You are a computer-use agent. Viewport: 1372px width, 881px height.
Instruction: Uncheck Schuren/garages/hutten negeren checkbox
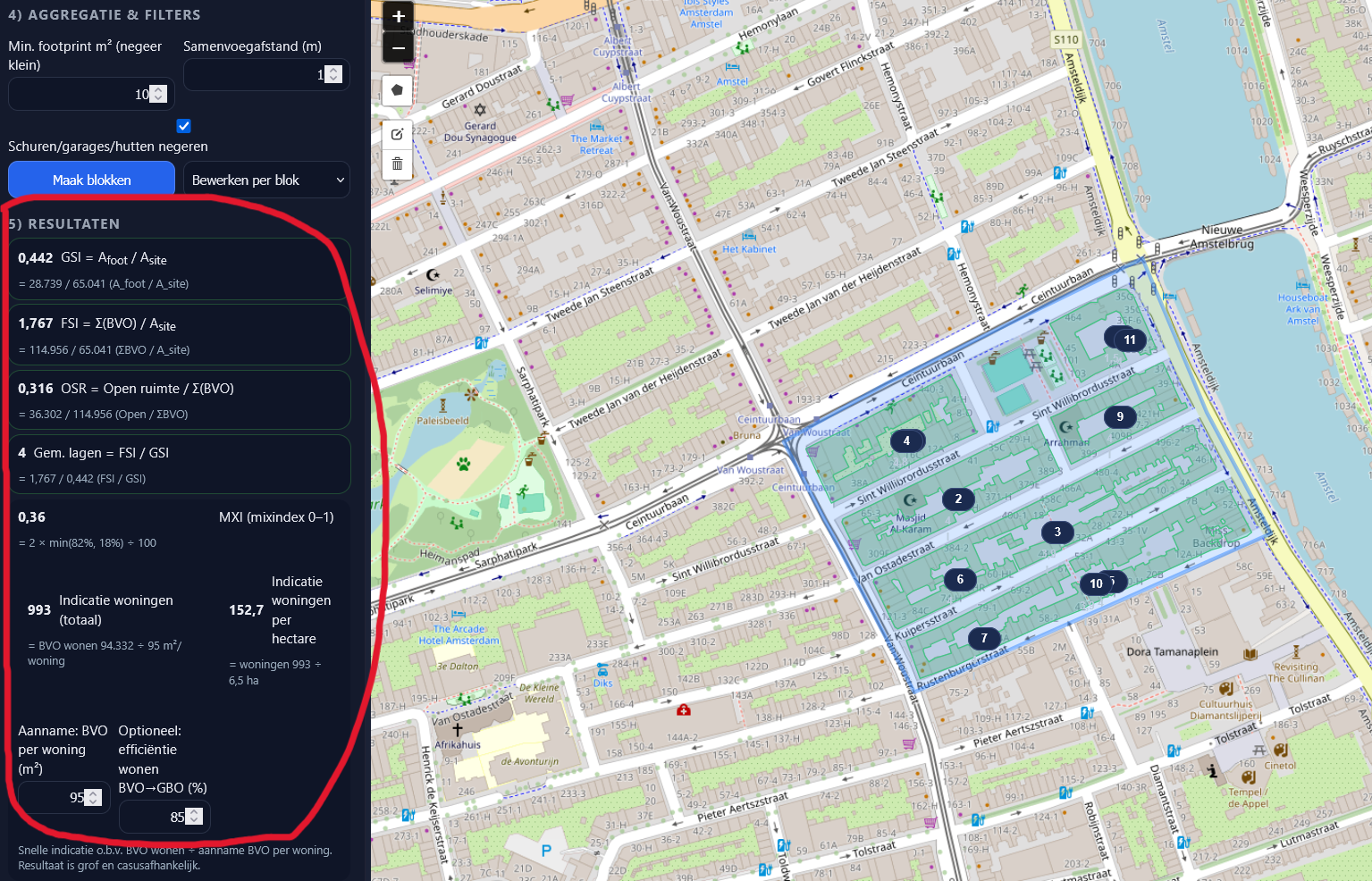point(184,126)
